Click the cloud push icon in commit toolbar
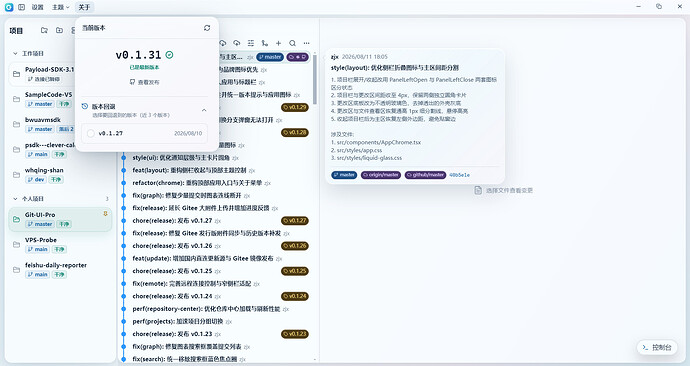690x366 pixels. (236, 43)
